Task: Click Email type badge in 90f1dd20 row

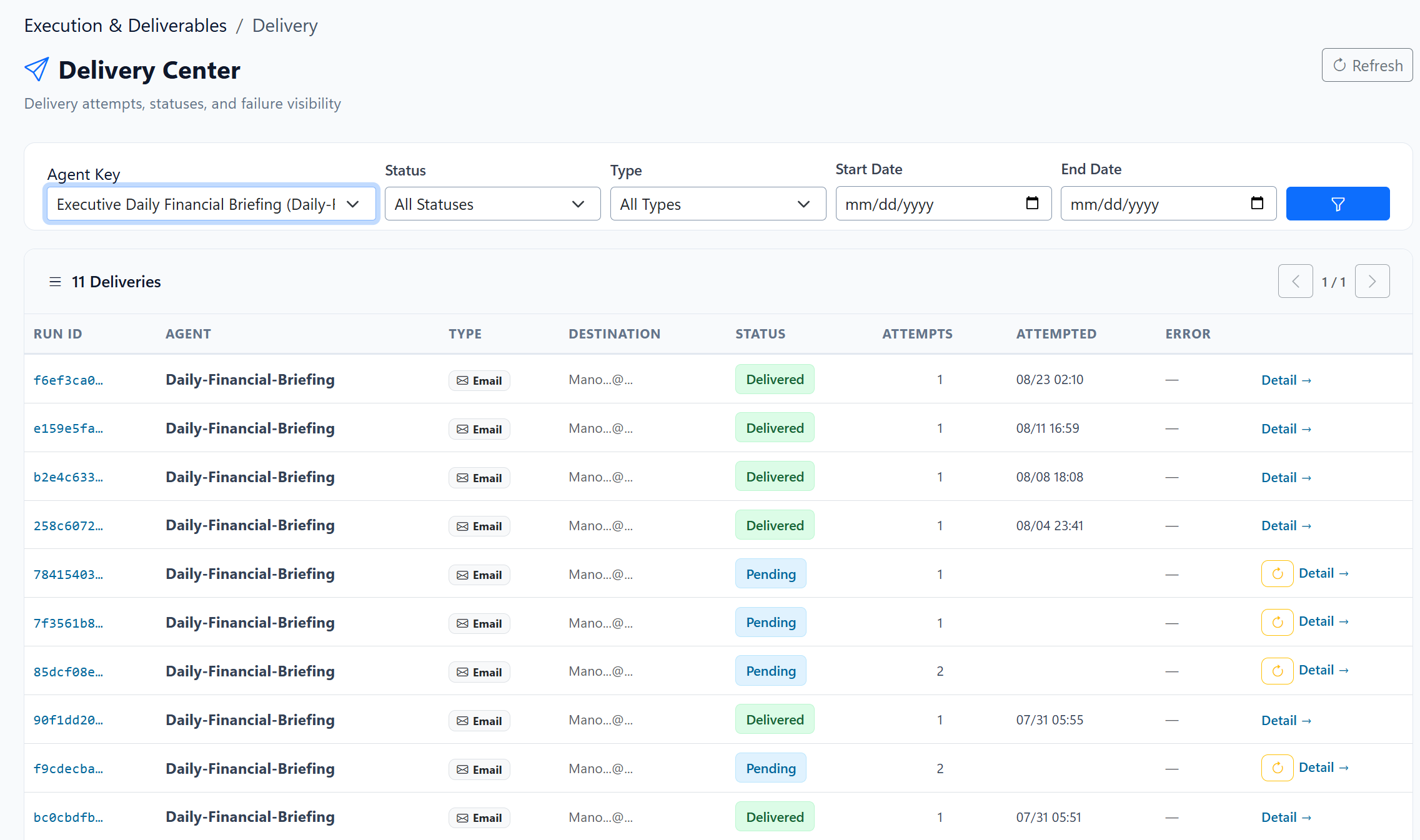Action: tap(479, 721)
